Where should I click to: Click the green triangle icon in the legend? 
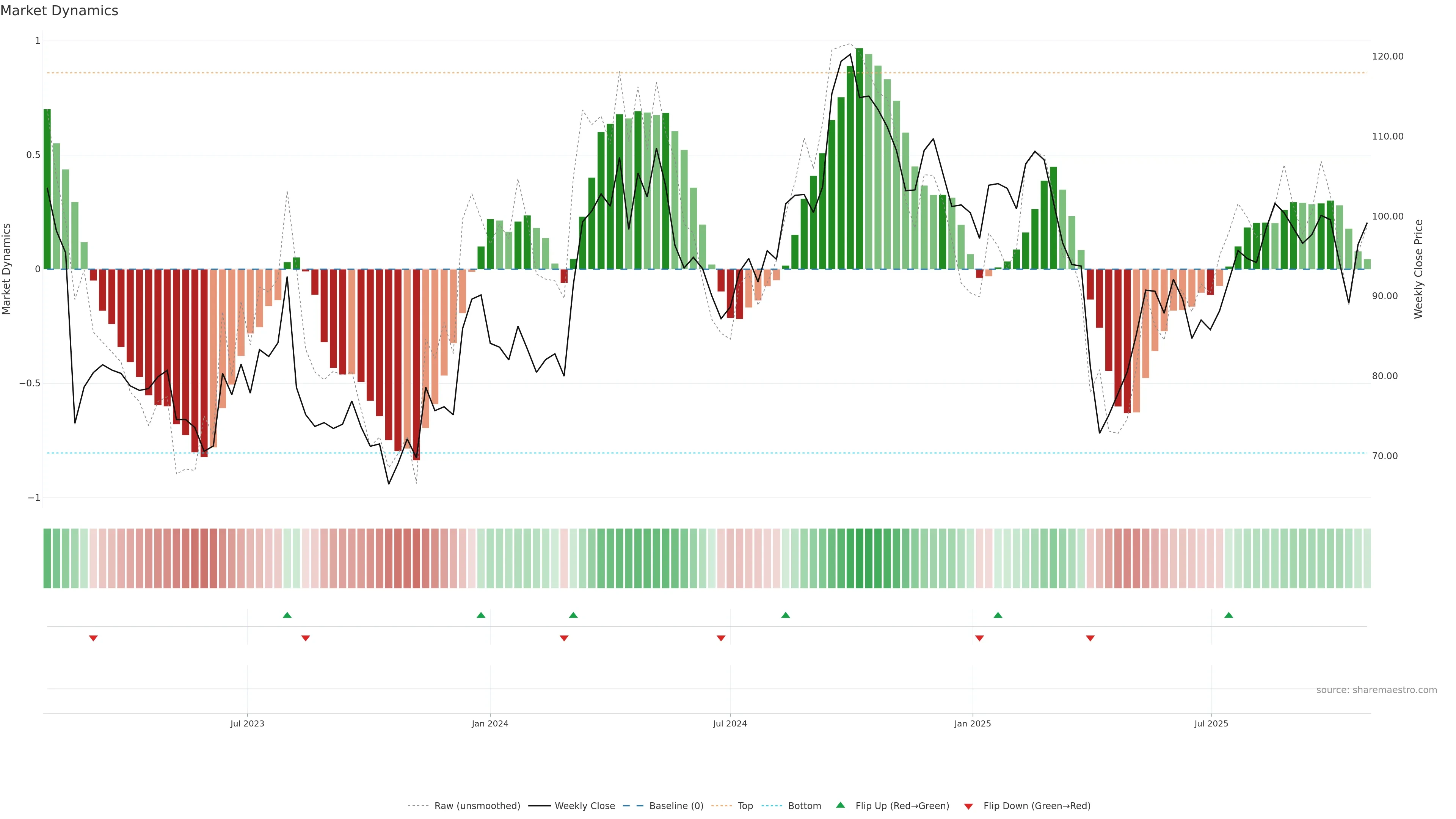[841, 805]
